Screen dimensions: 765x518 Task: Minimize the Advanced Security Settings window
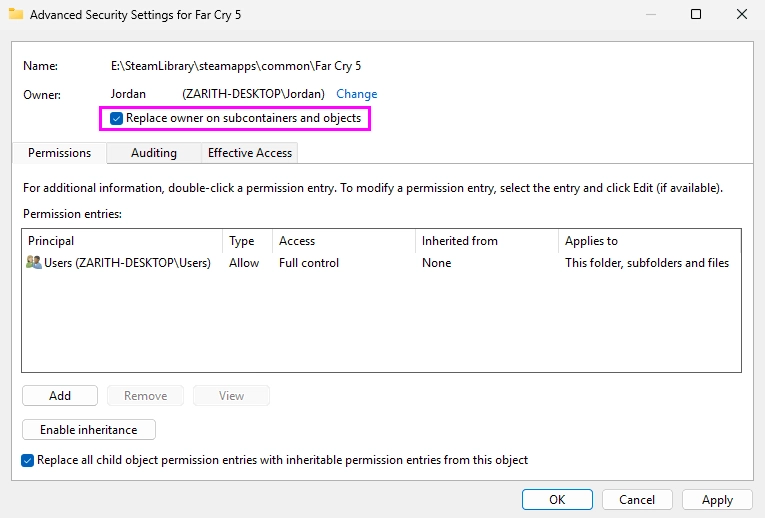[651, 14]
